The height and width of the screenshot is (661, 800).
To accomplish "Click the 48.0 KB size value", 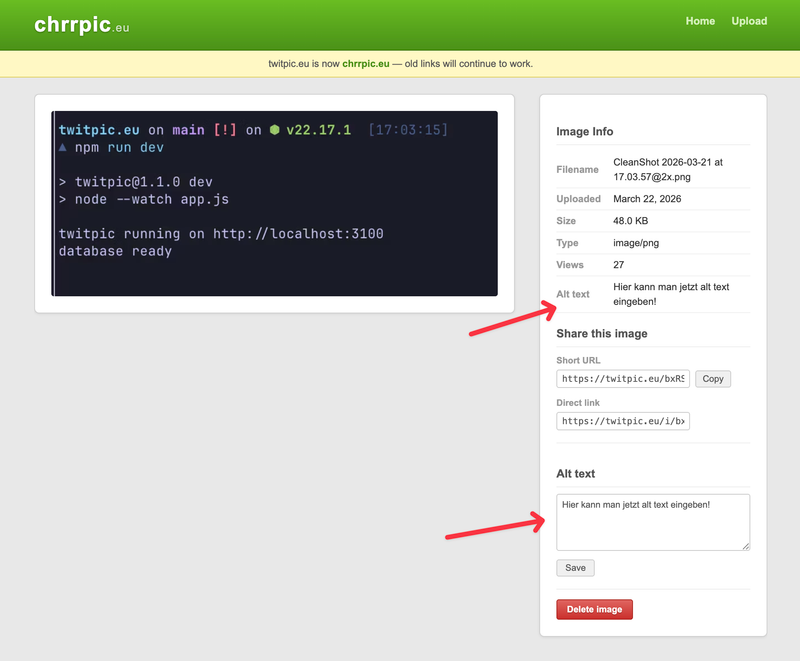I will coord(632,221).
